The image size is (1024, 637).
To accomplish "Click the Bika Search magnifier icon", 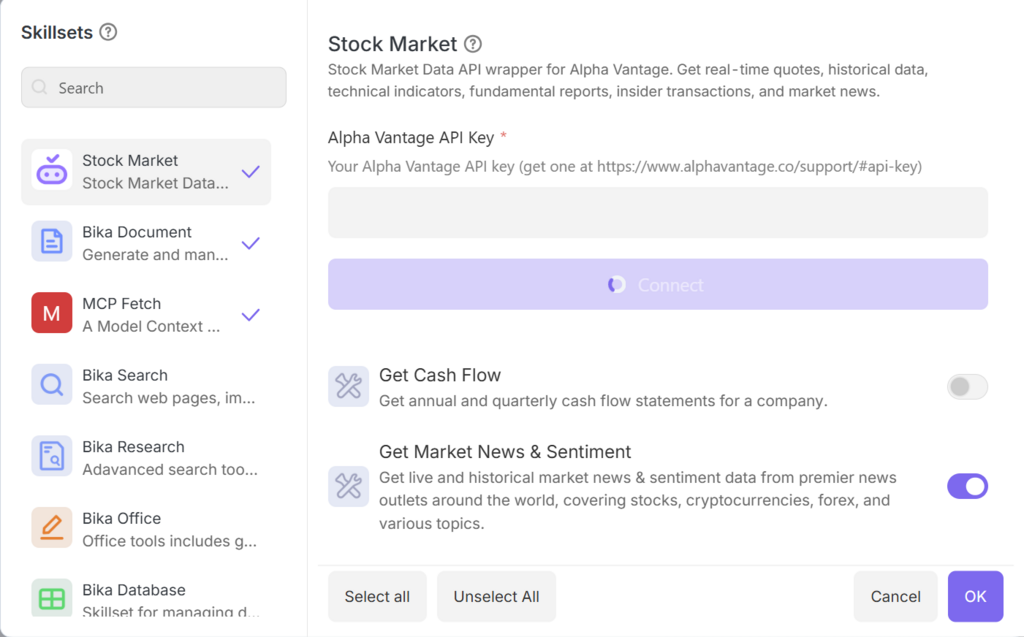I will click(52, 385).
